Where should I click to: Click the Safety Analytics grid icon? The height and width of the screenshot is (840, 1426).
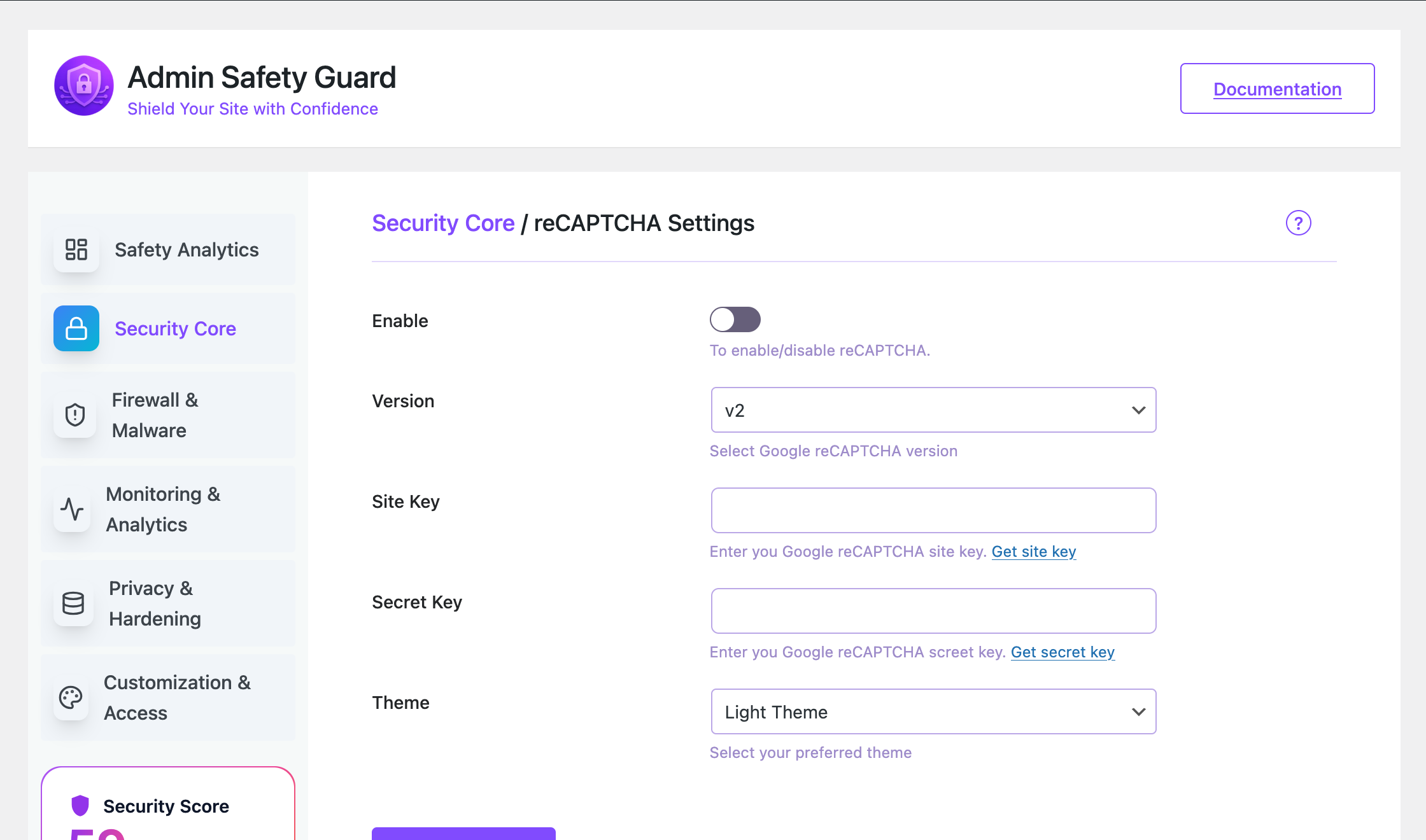76,249
